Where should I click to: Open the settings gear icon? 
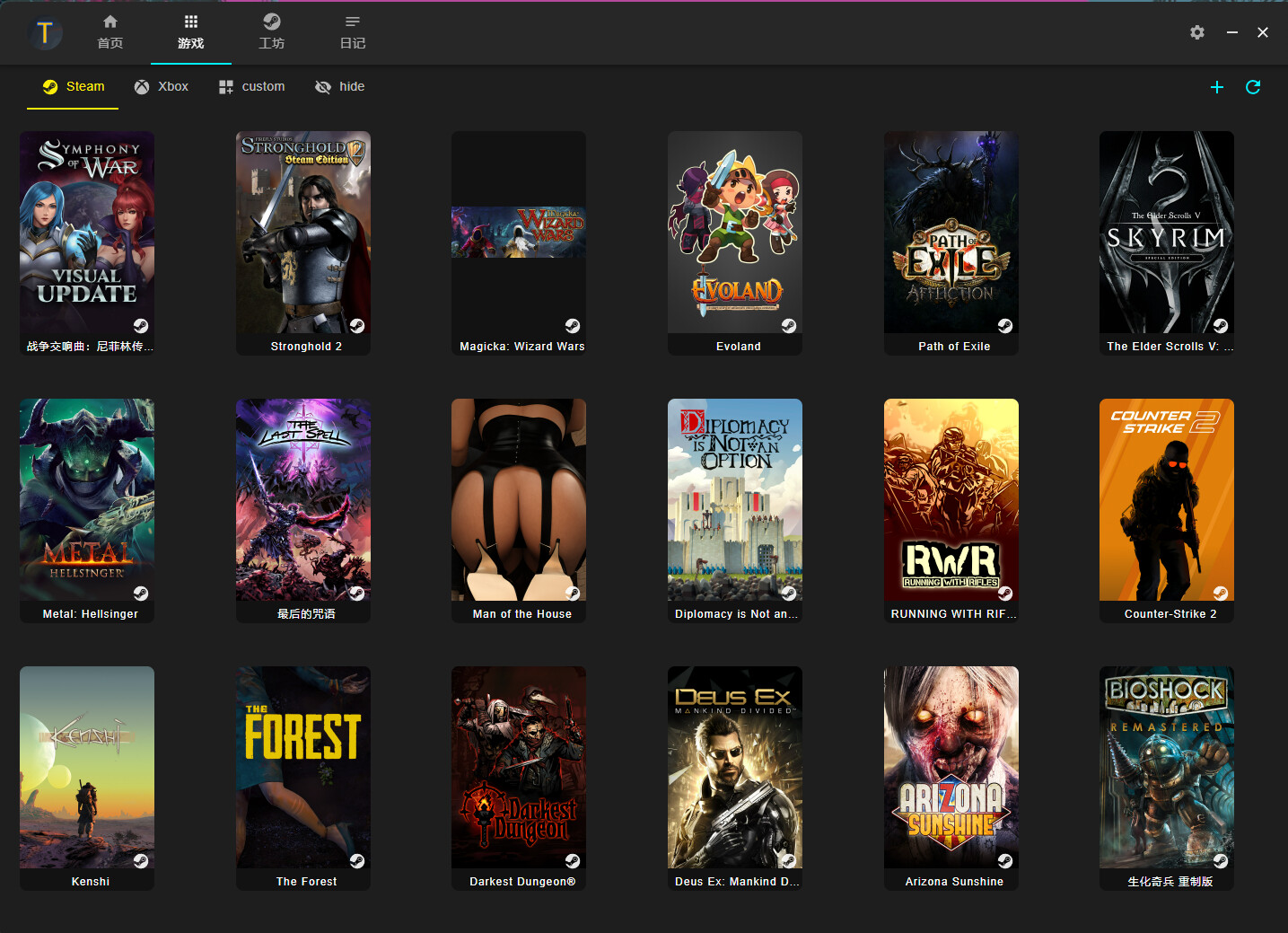(1196, 32)
